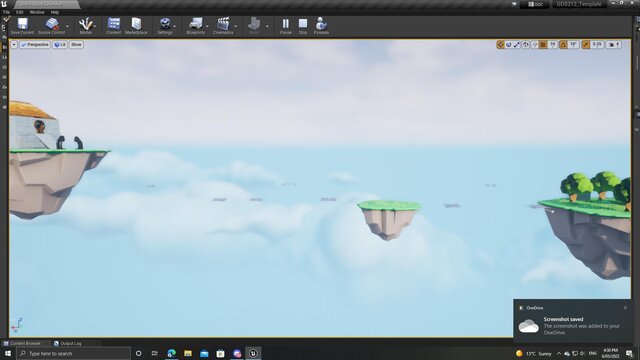Toggle surface snapping icon
The height and width of the screenshot is (360, 640).
coord(534,44)
